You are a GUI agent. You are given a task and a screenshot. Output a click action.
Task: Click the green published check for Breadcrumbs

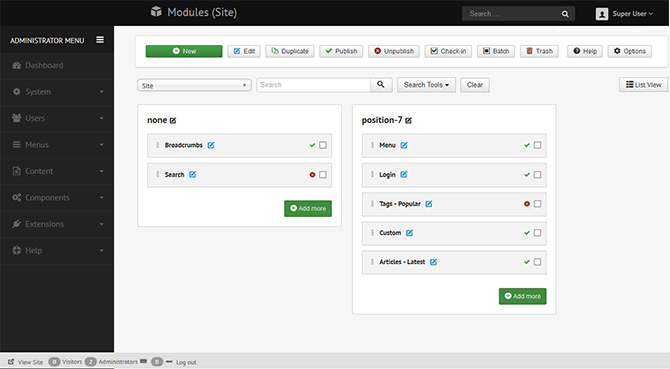(x=312, y=145)
